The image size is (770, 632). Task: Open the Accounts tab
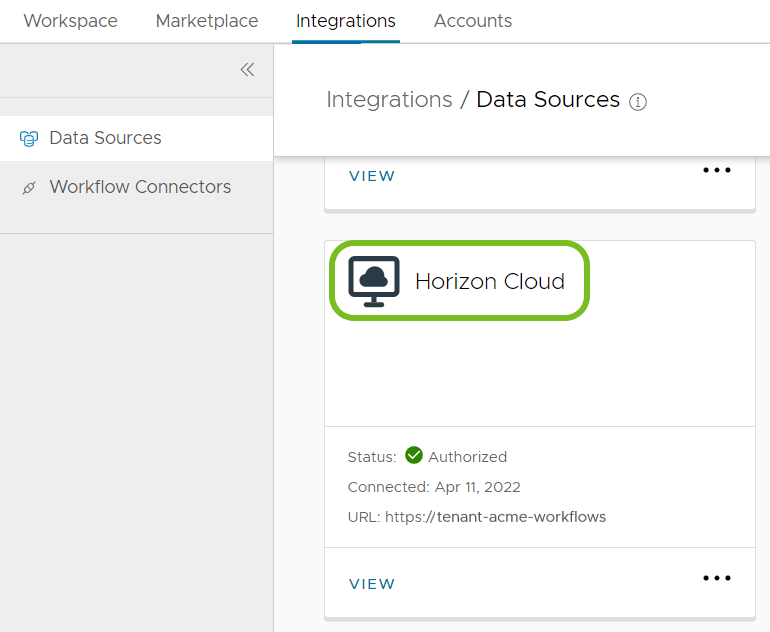click(x=473, y=21)
